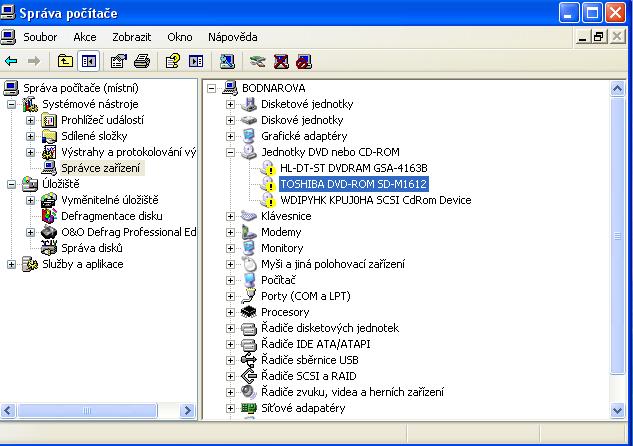Select Sdílené složky in left tree
Image resolution: width=633 pixels, height=446 pixels.
[x=94, y=136]
